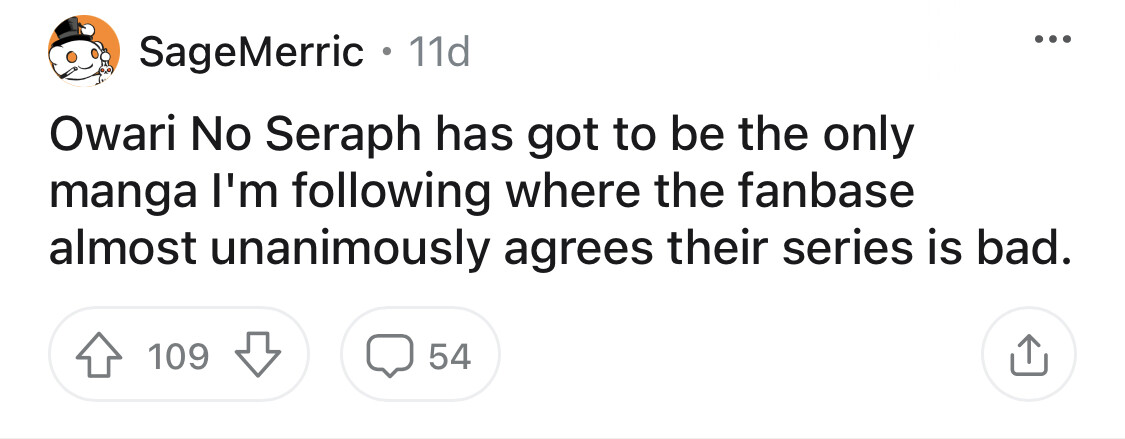Open SageMerric's Snoo avatar
Screen dimensions: 1125x439
(84, 50)
